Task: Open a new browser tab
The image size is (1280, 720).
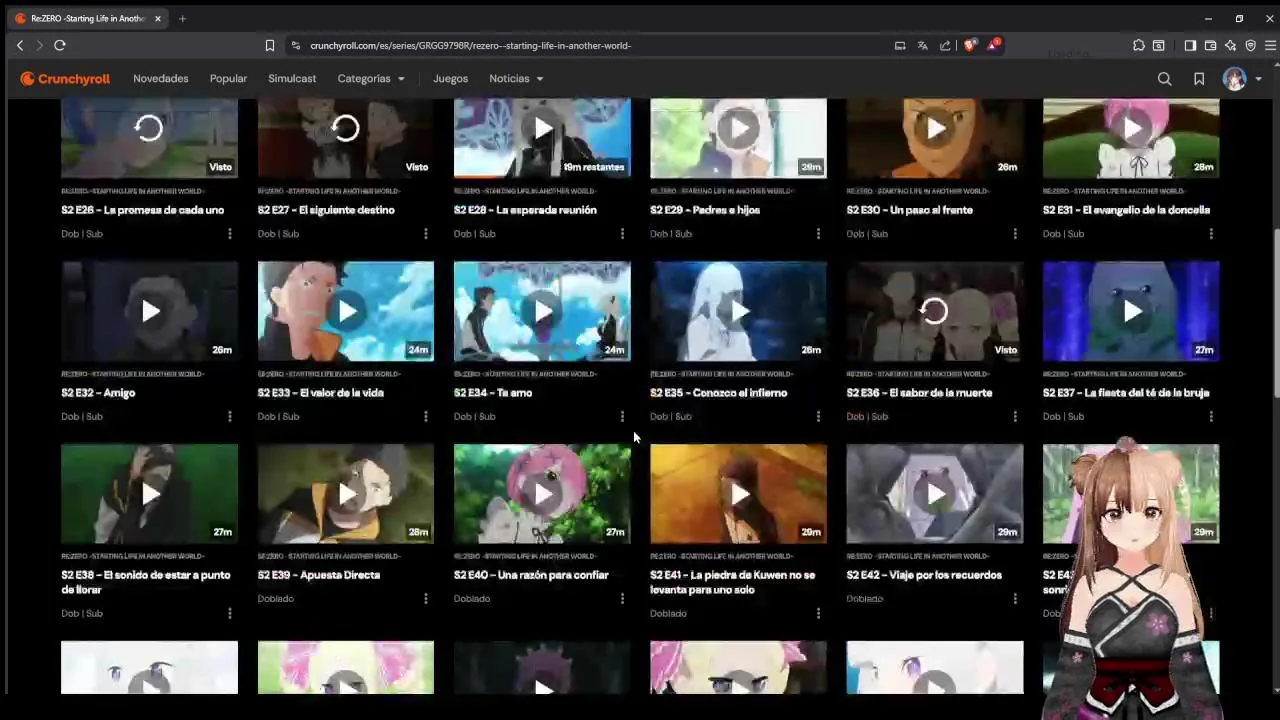Action: tap(182, 18)
